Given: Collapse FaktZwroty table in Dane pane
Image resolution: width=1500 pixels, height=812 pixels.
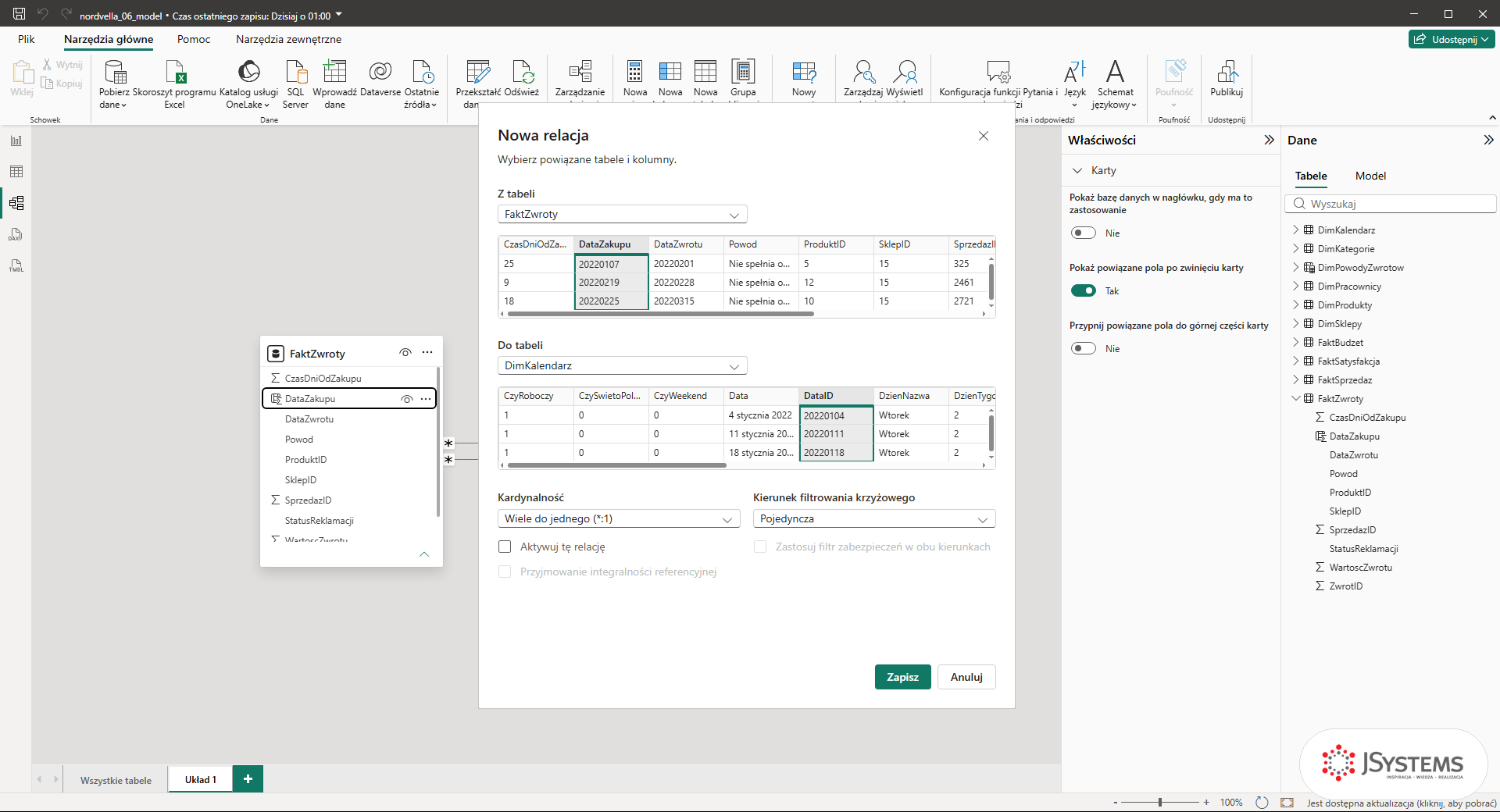Looking at the screenshot, I should 1296,398.
